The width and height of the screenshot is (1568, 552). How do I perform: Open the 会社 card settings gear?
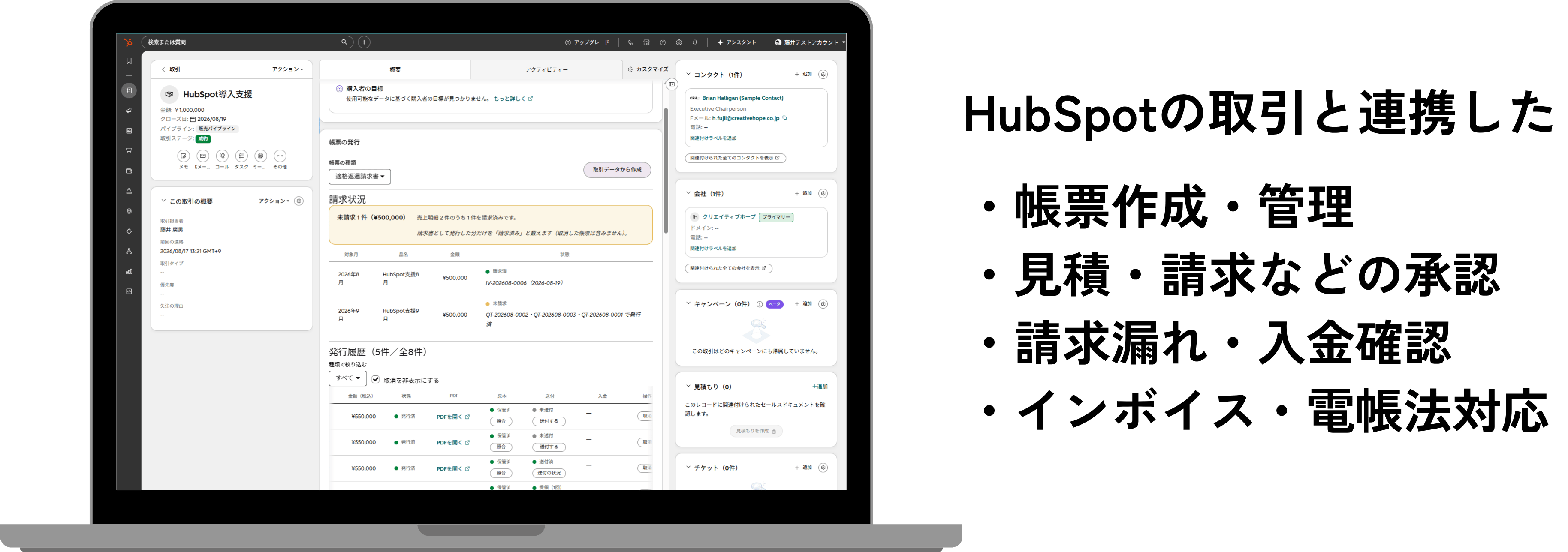823,193
